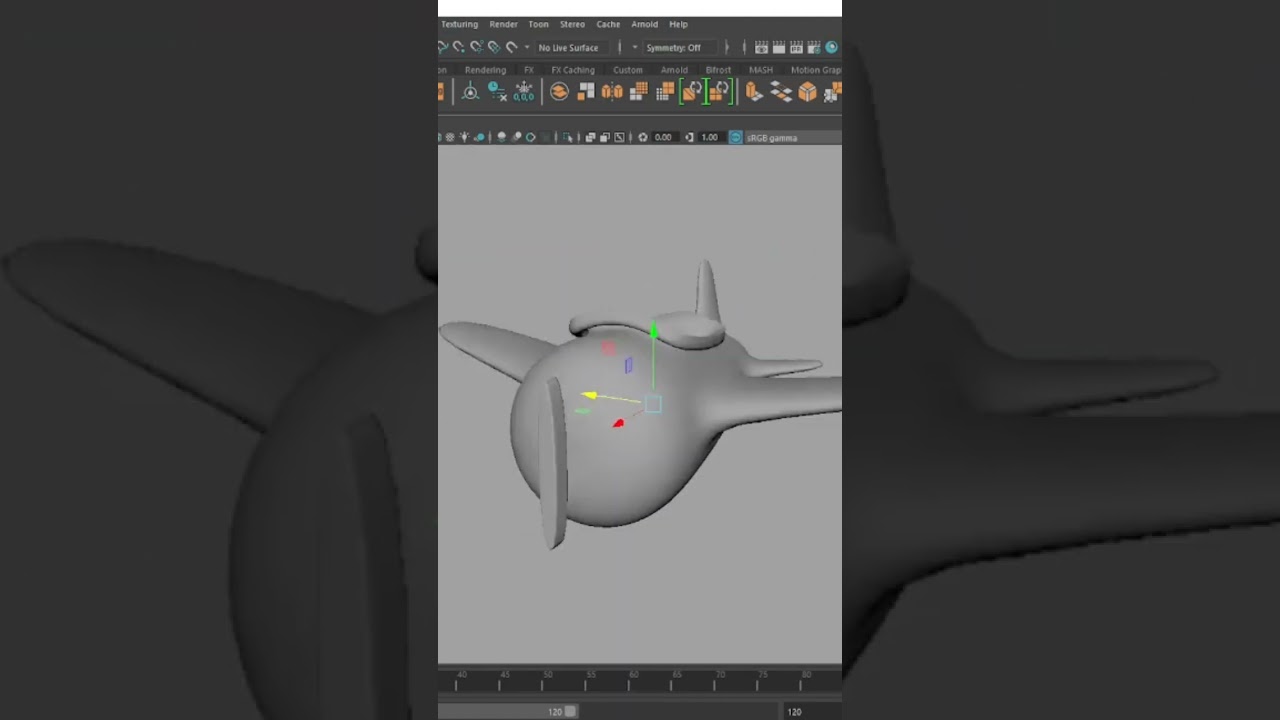Switch to the MASH shelf tab

pos(761,70)
